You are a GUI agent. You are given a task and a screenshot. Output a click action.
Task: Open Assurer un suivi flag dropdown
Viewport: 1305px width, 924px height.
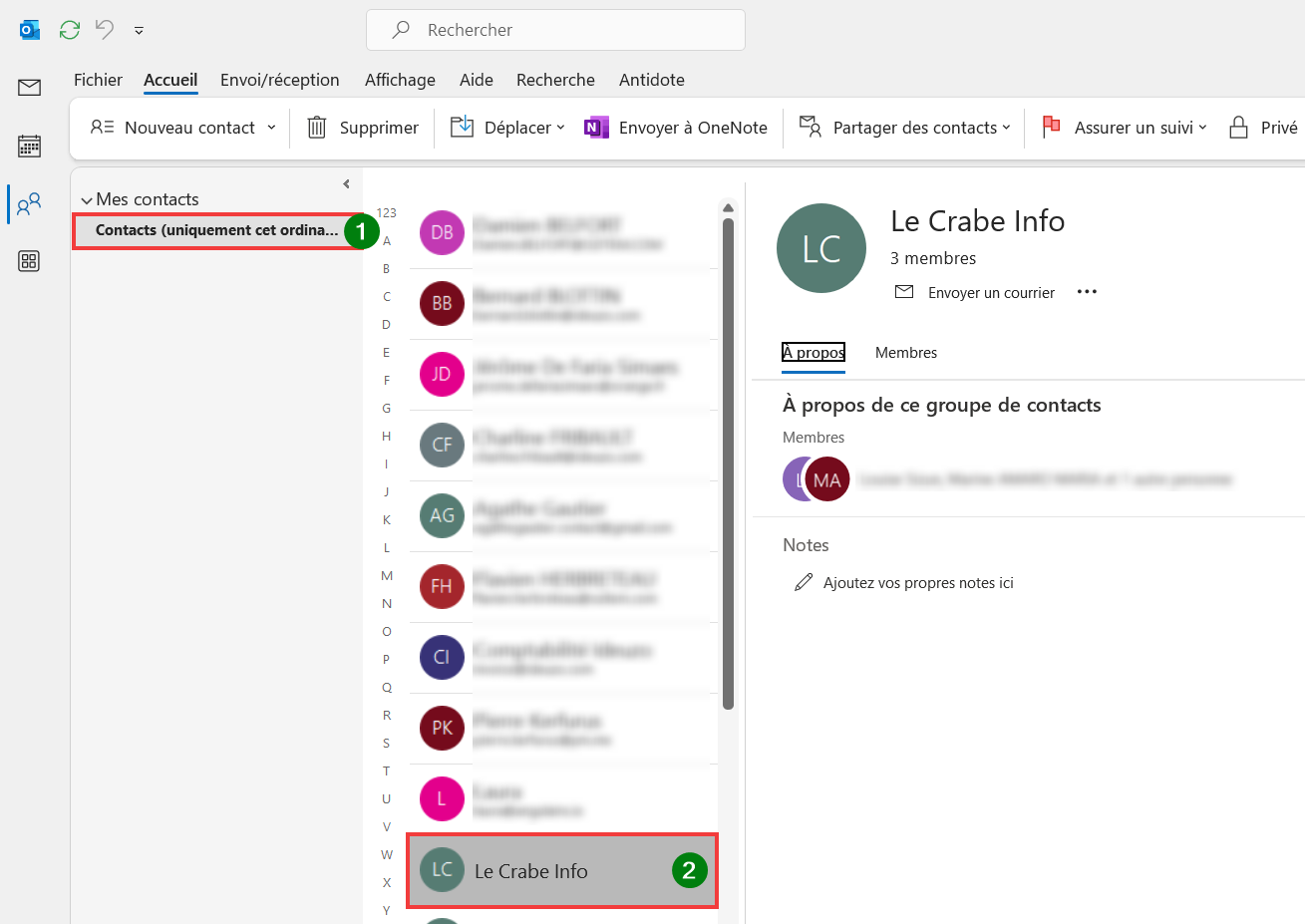coord(1124,128)
